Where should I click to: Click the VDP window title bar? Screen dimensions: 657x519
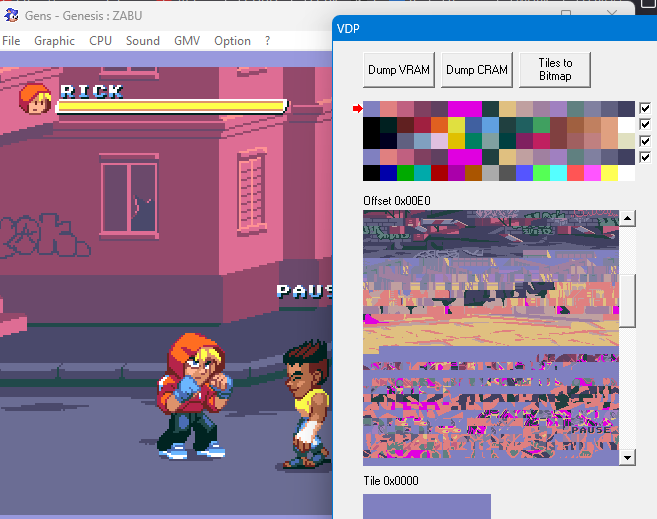pos(494,28)
